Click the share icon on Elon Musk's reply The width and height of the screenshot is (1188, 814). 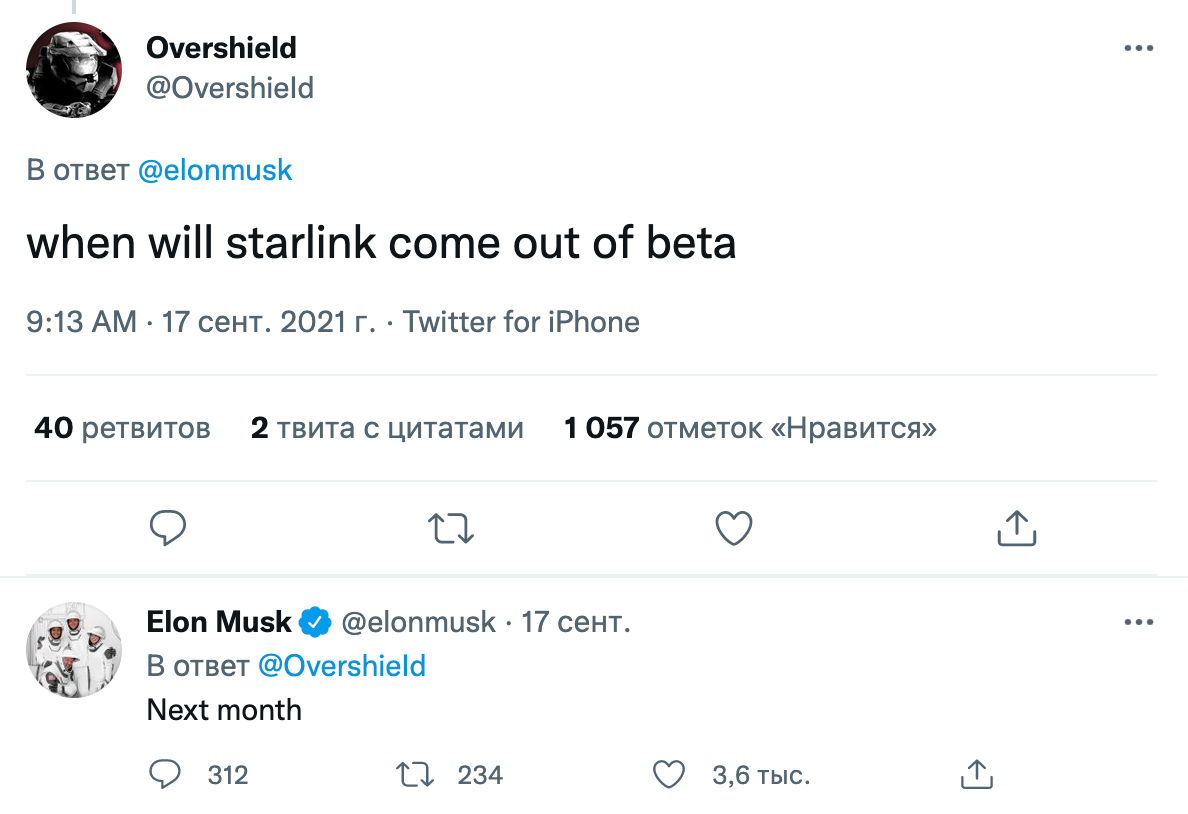977,774
